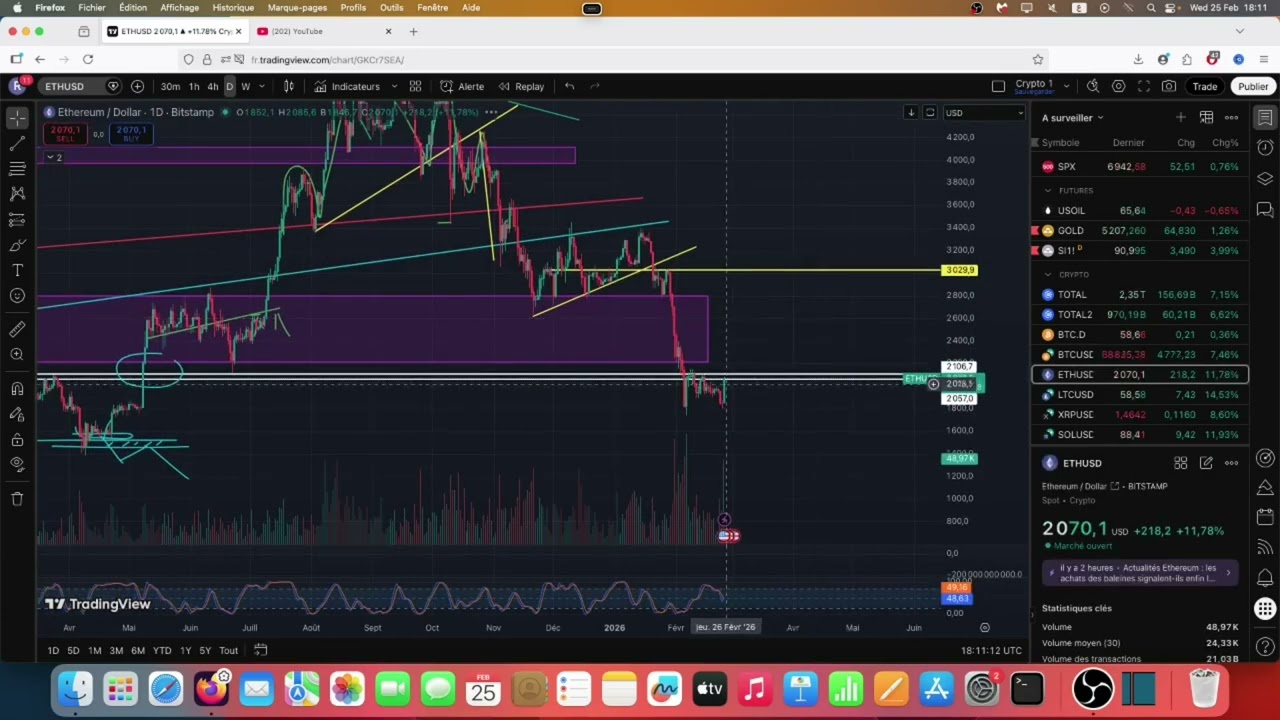Start bar Replay mode
Image resolution: width=1280 pixels, height=720 pixels.
[x=520, y=86]
